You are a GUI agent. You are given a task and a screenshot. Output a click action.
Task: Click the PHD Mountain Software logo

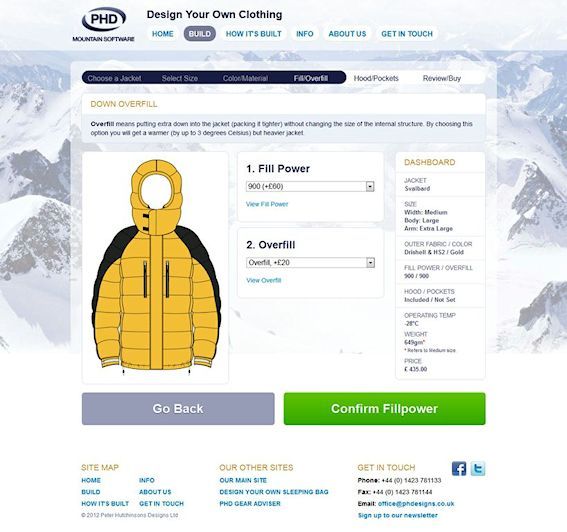coord(103,24)
